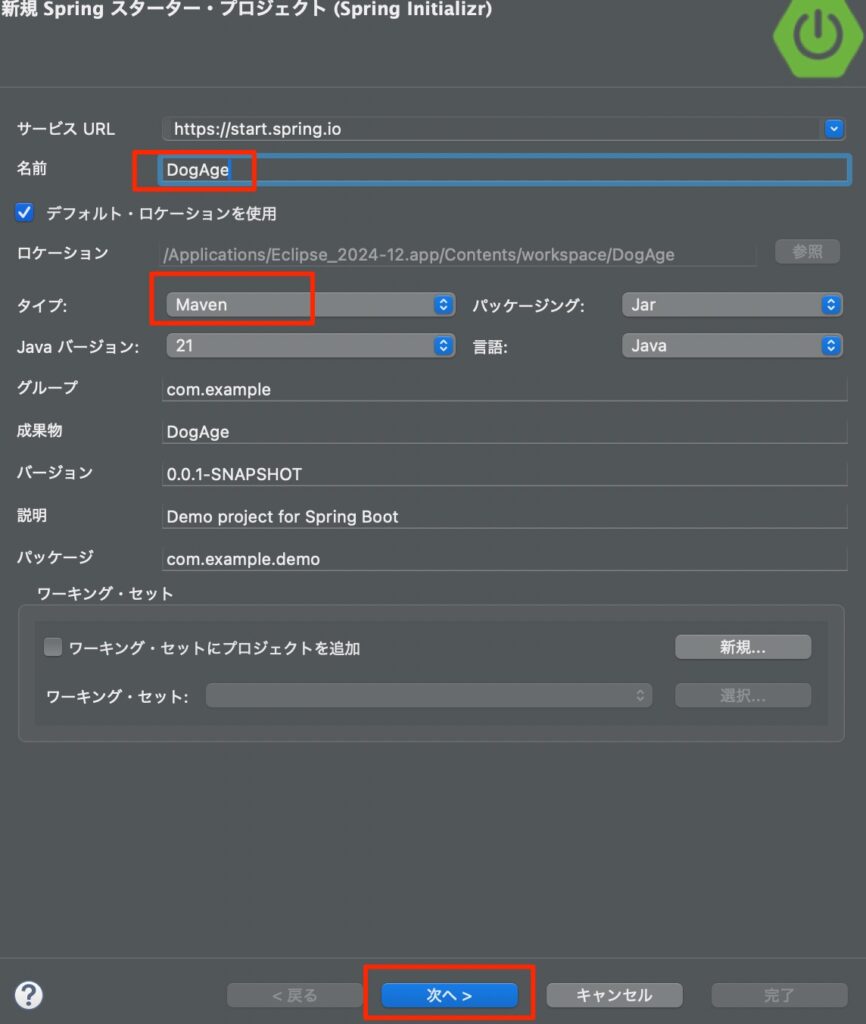Click the 説明 field with Demo project text
Image resolution: width=866 pixels, height=1024 pixels.
504,517
